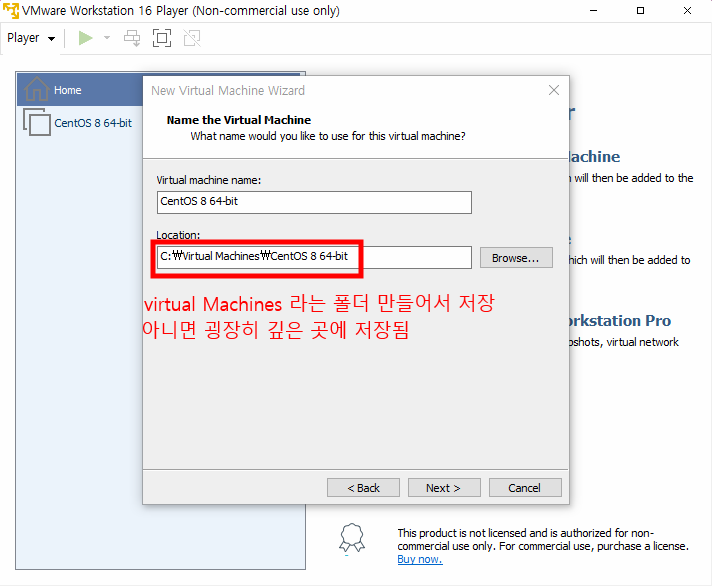Close the VMware Workstation Player window

click(687, 10)
